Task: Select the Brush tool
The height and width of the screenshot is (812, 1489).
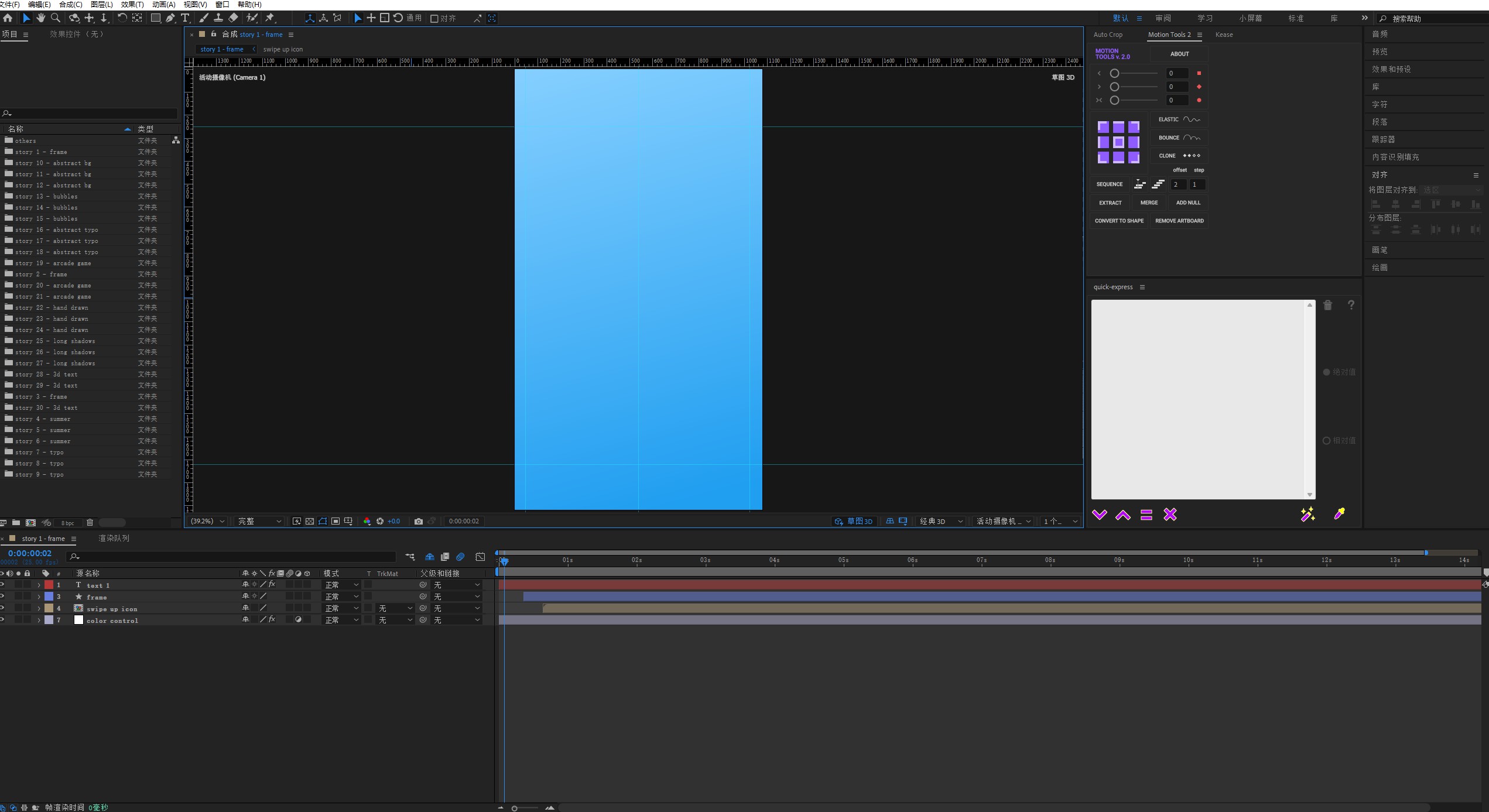Action: [x=203, y=18]
